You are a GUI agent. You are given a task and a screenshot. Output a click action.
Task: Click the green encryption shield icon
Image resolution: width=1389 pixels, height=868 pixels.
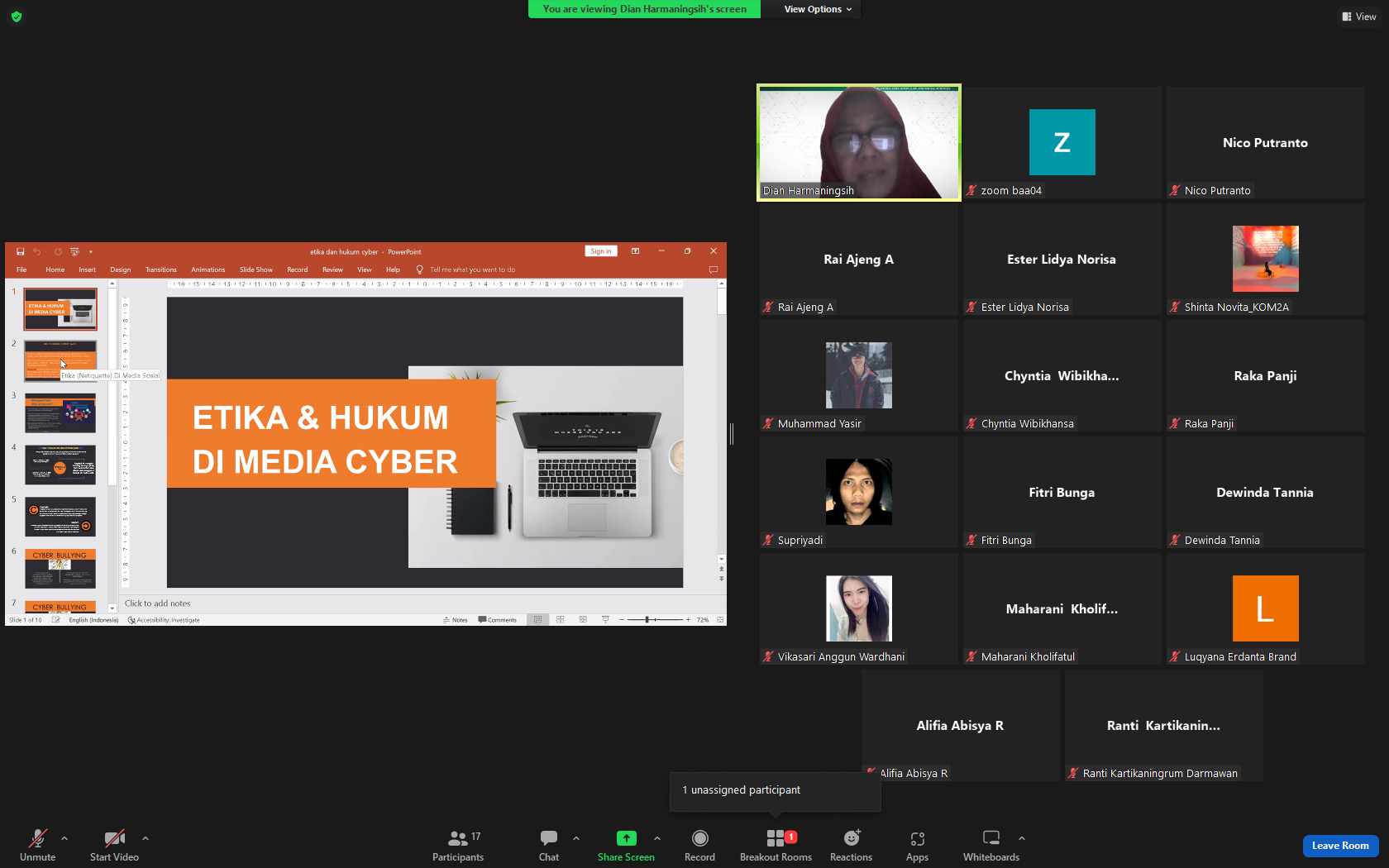click(17, 17)
